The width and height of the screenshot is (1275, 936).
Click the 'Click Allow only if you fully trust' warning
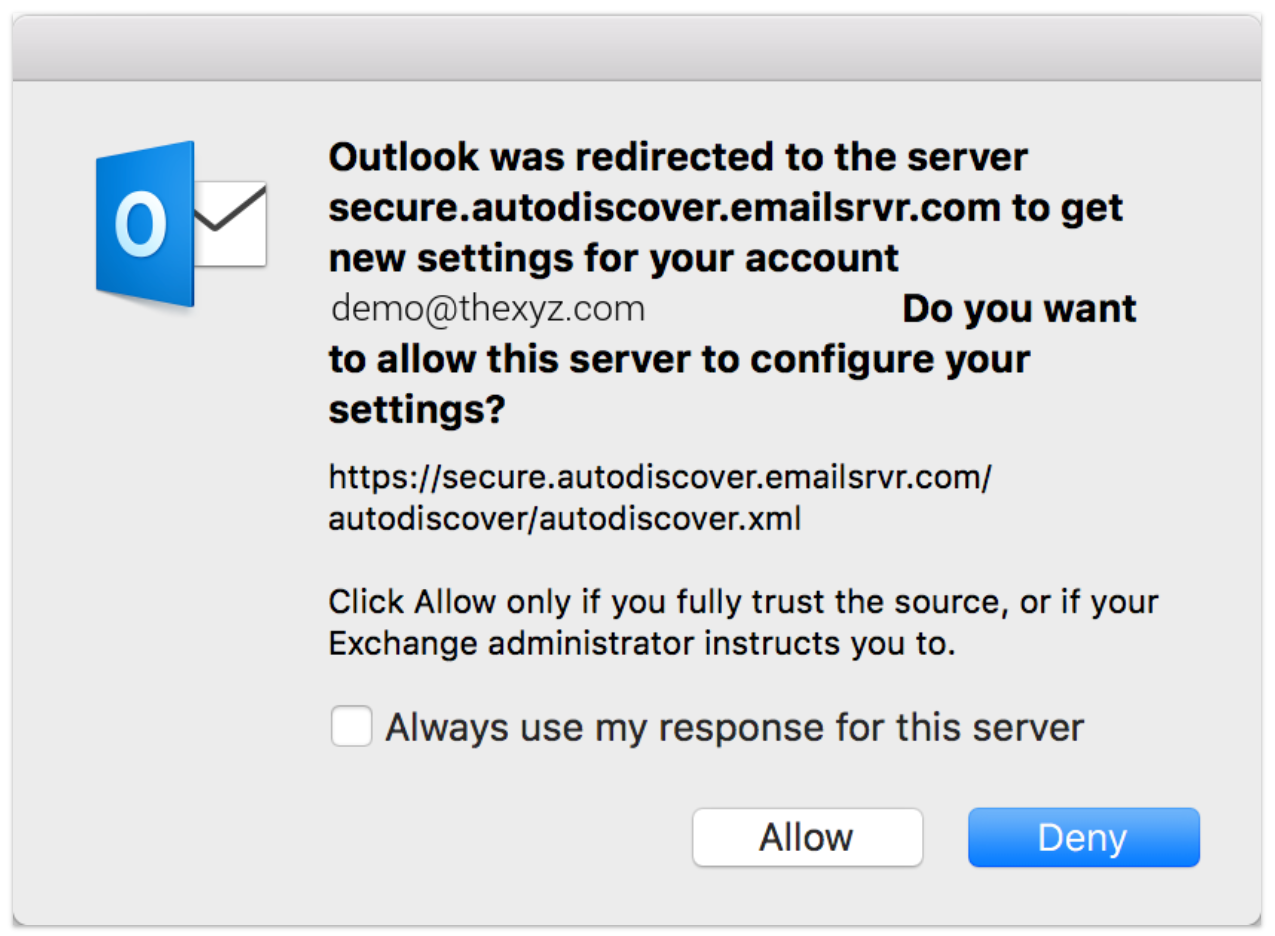[743, 603]
